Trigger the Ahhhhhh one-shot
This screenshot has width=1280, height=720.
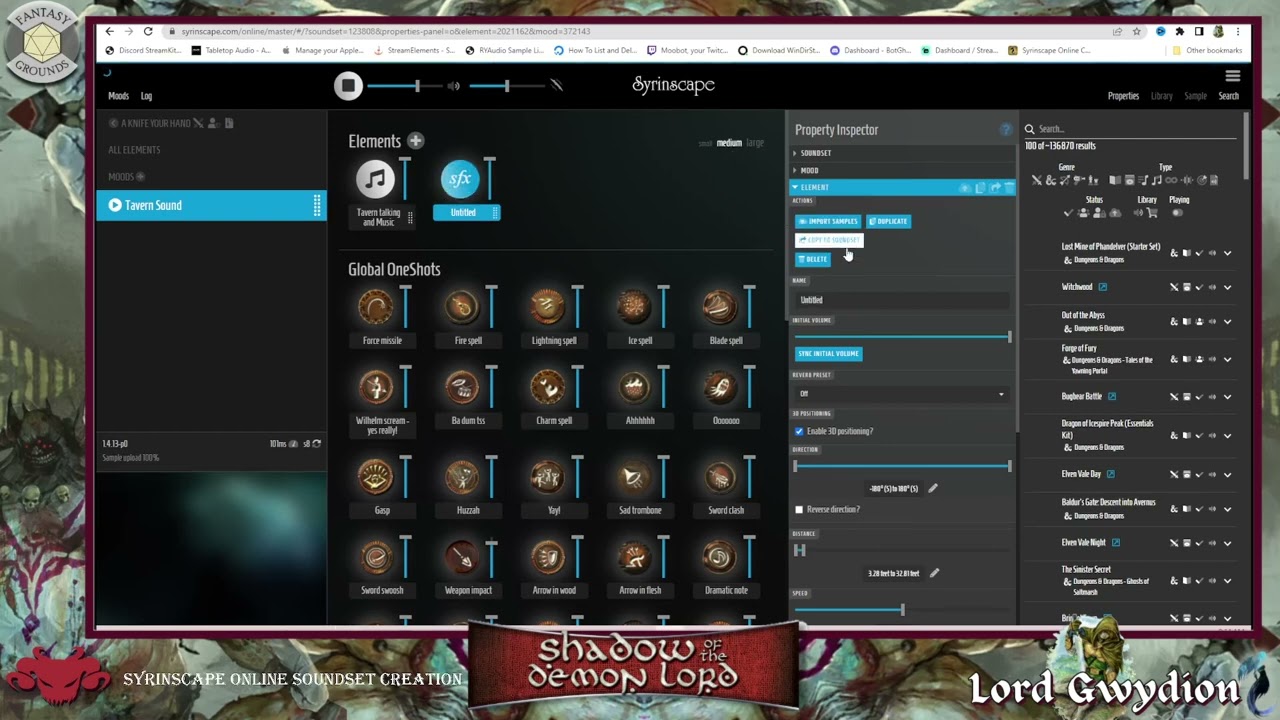(x=634, y=388)
